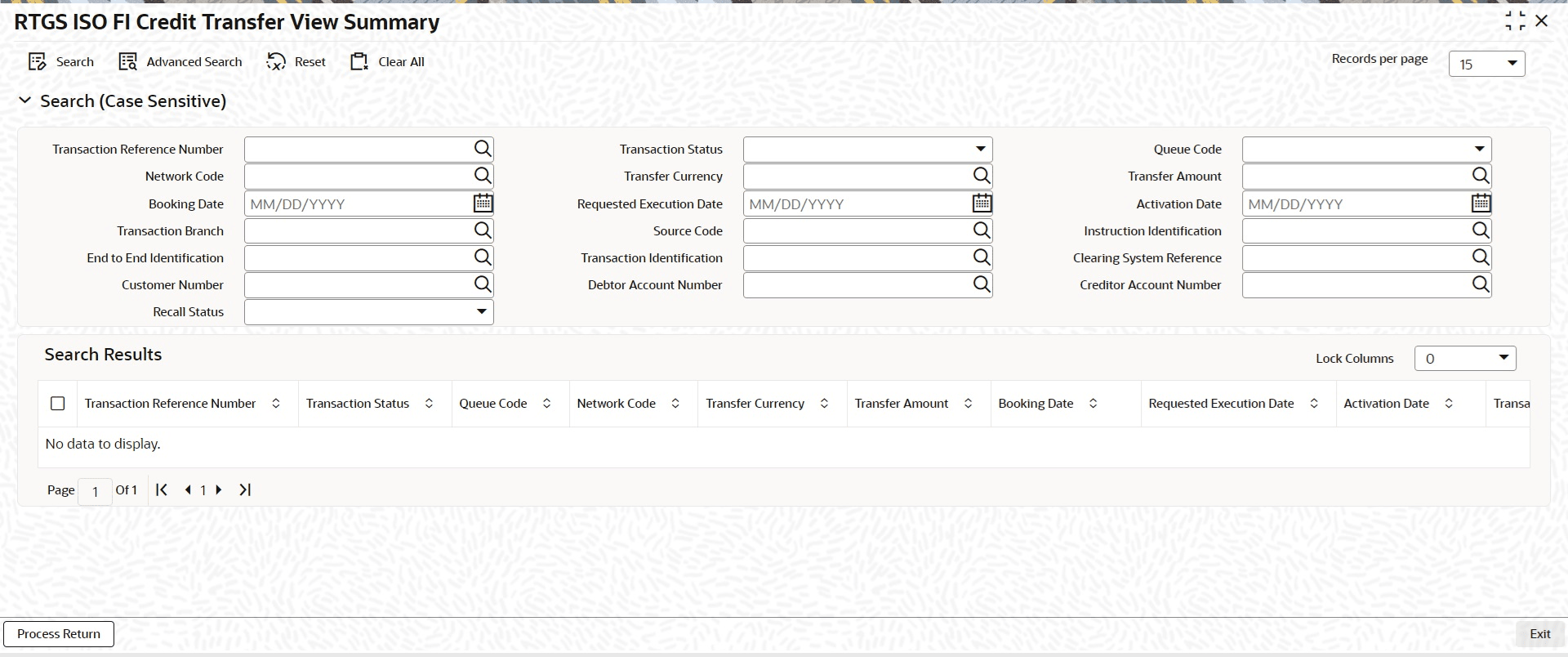
Task: Sort by Transaction Status column
Action: (429, 403)
